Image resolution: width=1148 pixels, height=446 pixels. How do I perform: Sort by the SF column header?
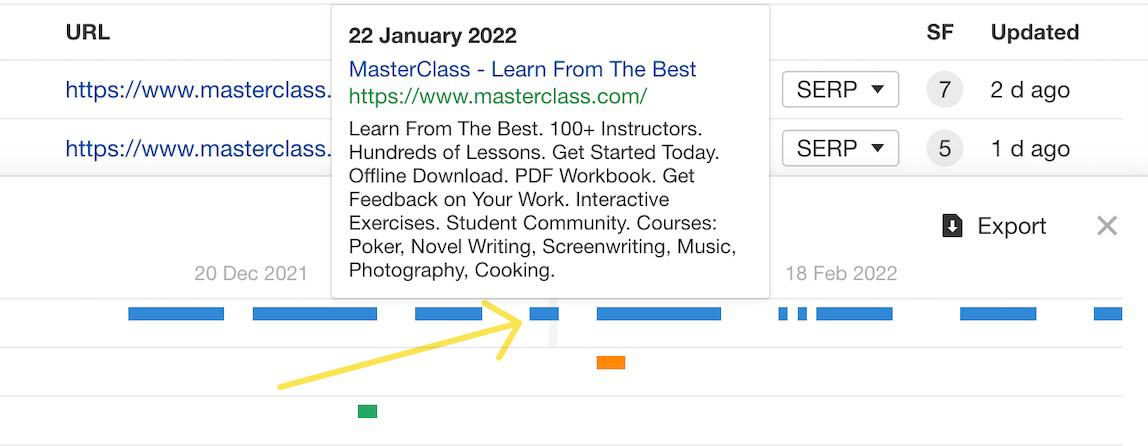[x=940, y=32]
